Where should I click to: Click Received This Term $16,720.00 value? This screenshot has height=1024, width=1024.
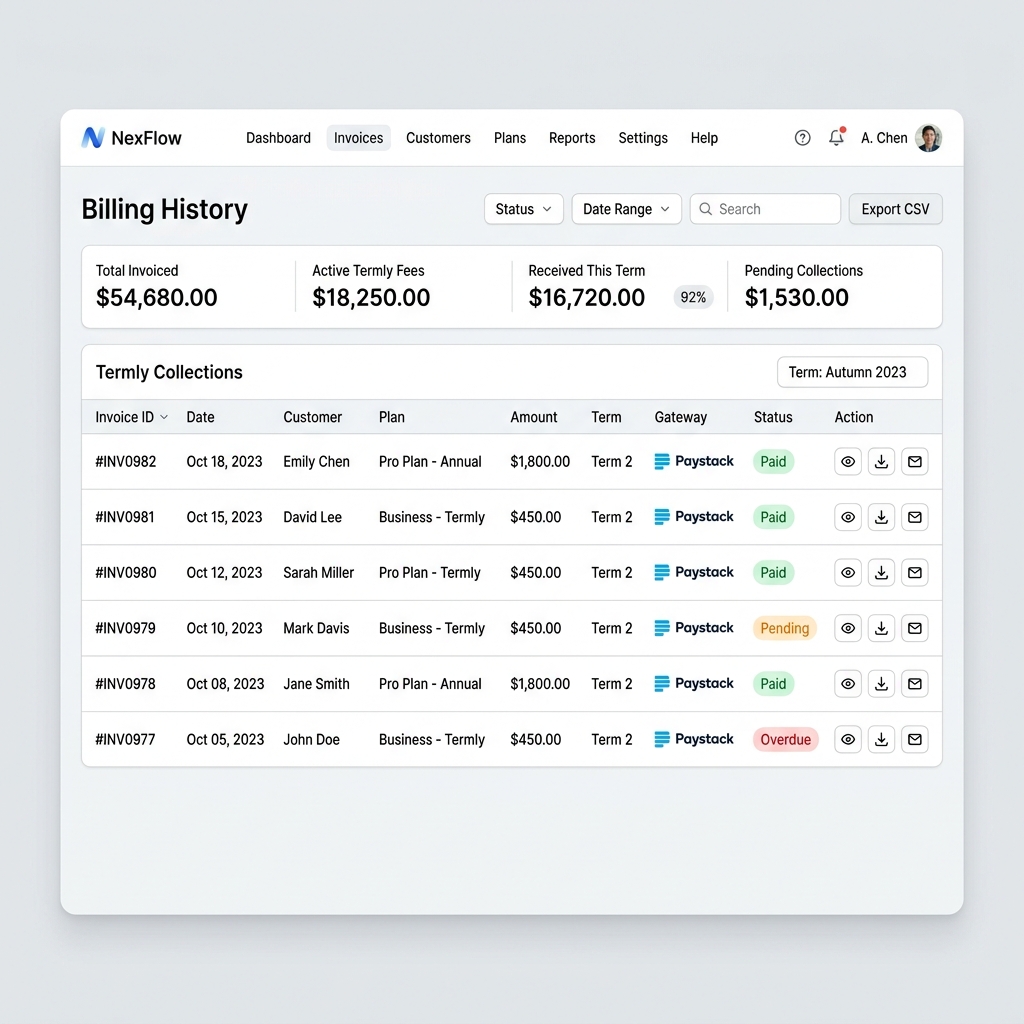[x=586, y=298]
